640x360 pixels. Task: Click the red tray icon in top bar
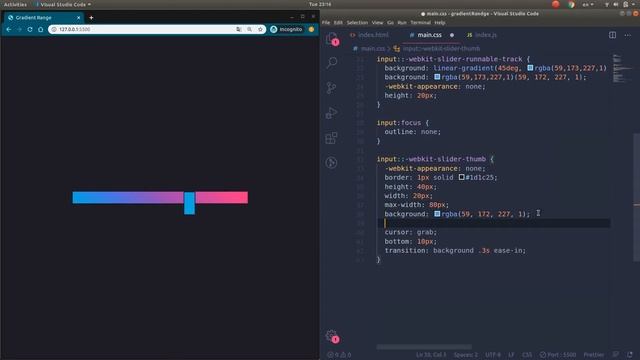(556, 4)
